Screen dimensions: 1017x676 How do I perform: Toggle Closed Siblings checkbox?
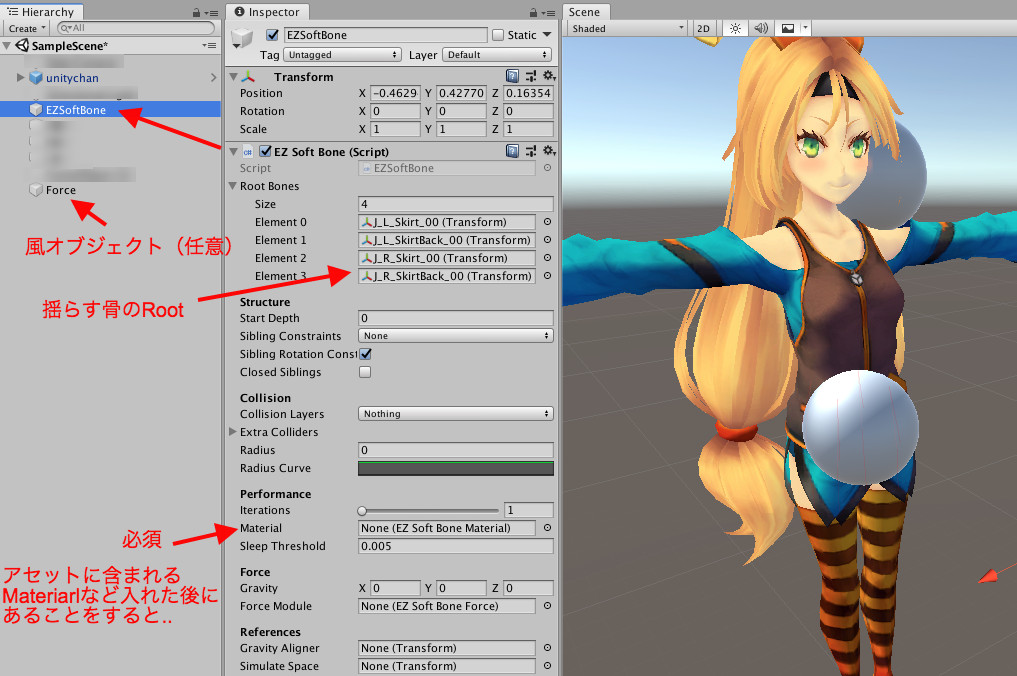tap(365, 372)
